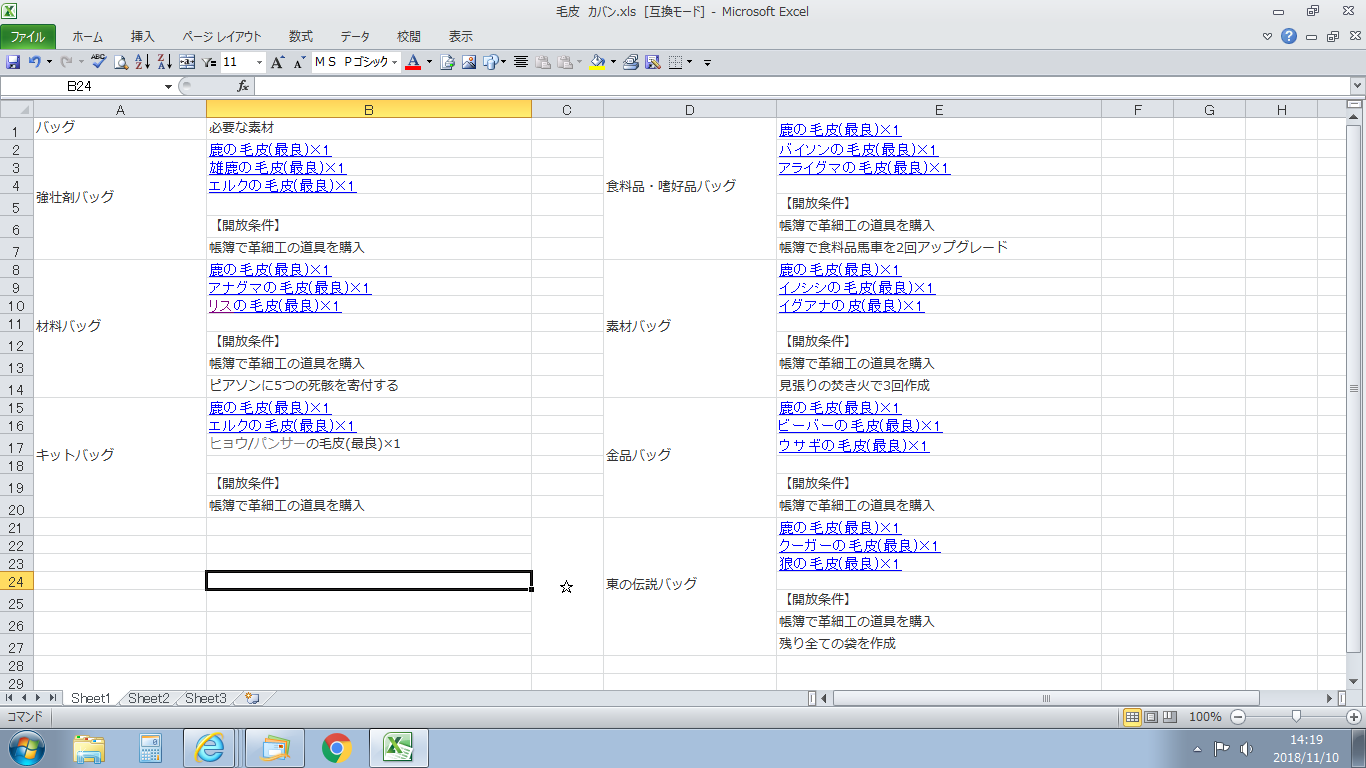Open Internet Explorer from the taskbar

click(x=210, y=748)
